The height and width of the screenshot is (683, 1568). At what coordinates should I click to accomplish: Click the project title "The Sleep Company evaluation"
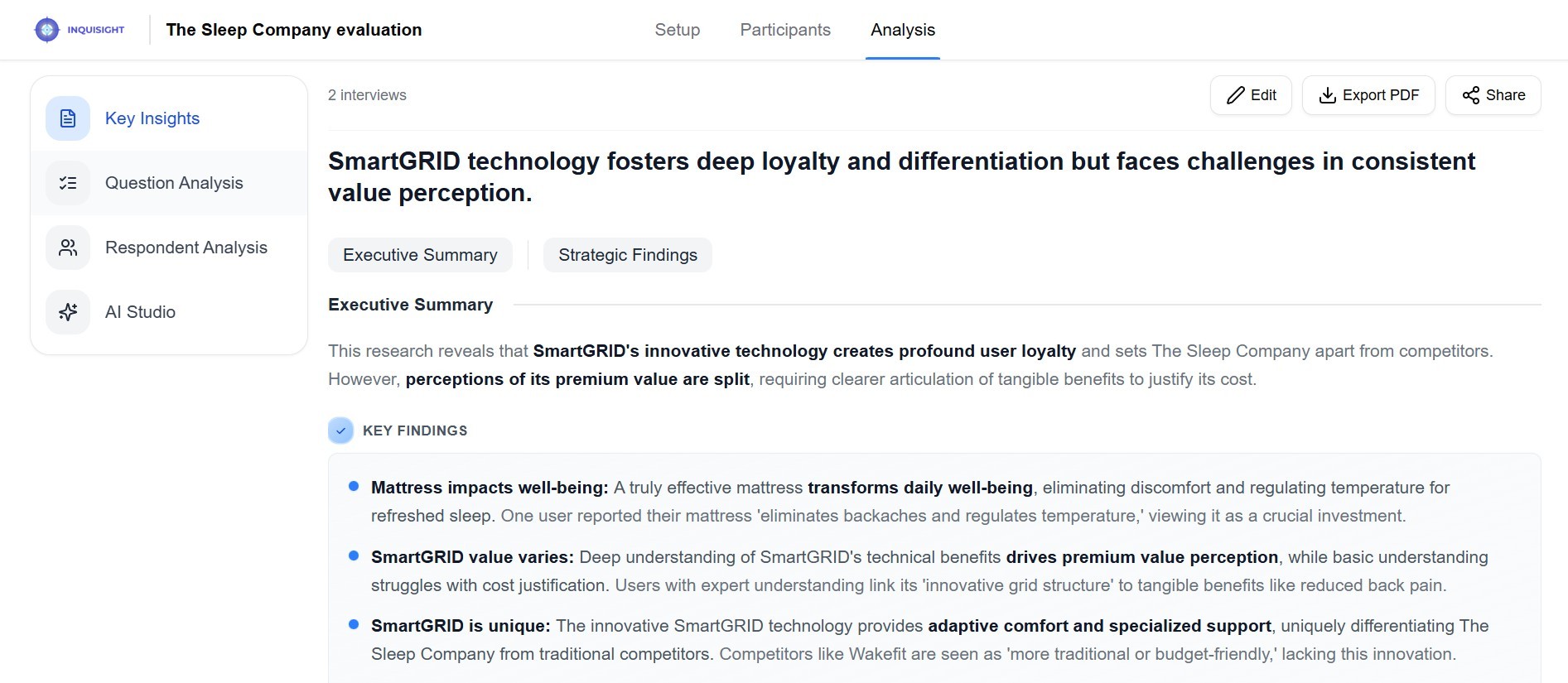(294, 30)
